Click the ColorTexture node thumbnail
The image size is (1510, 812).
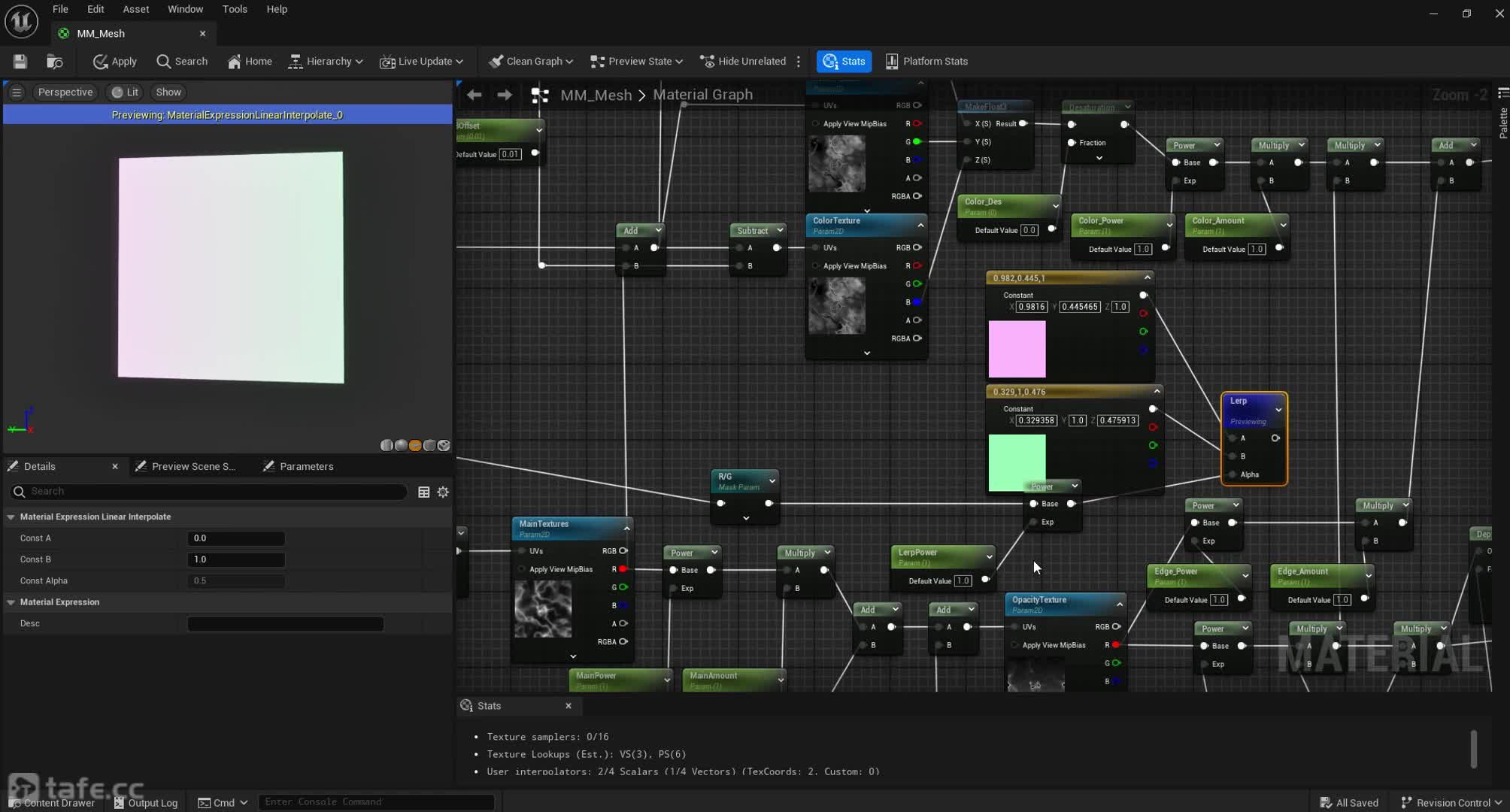point(837,306)
